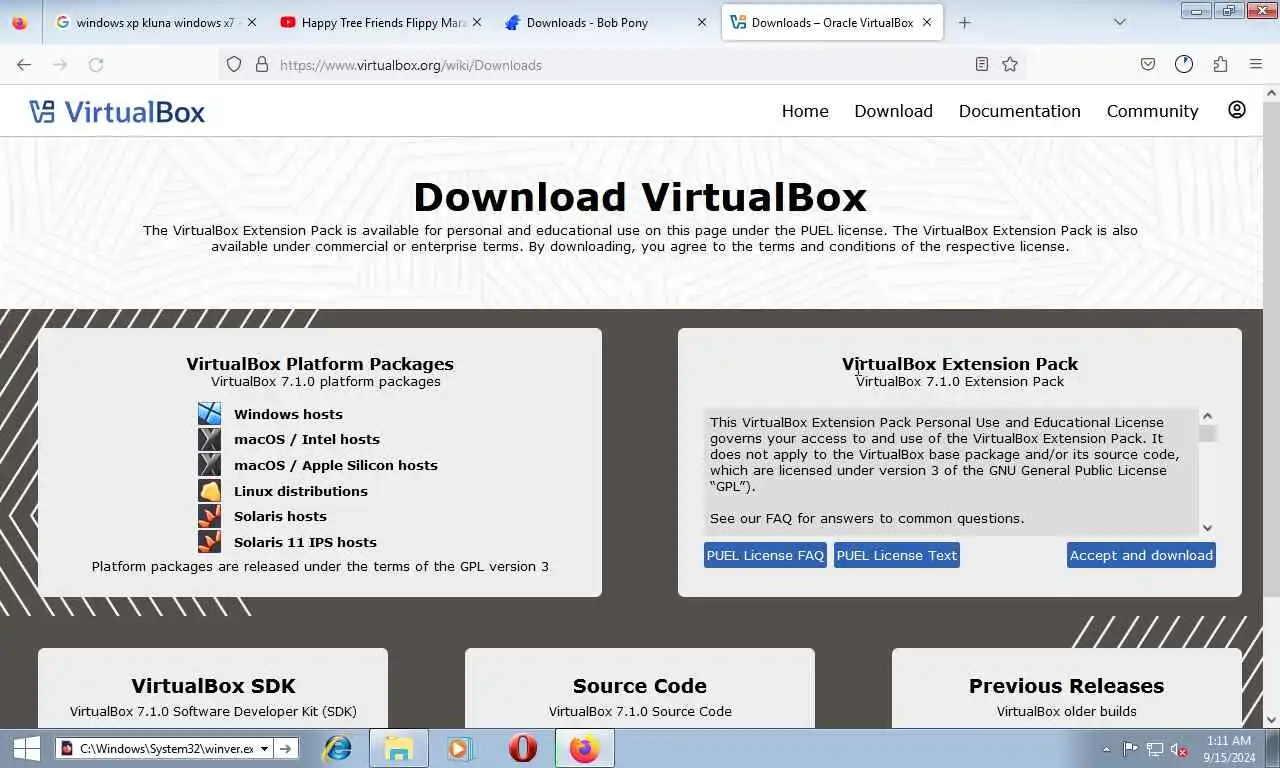Image resolution: width=1280 pixels, height=768 pixels.
Task: Click the taskbar address Go arrow
Action: (x=286, y=748)
